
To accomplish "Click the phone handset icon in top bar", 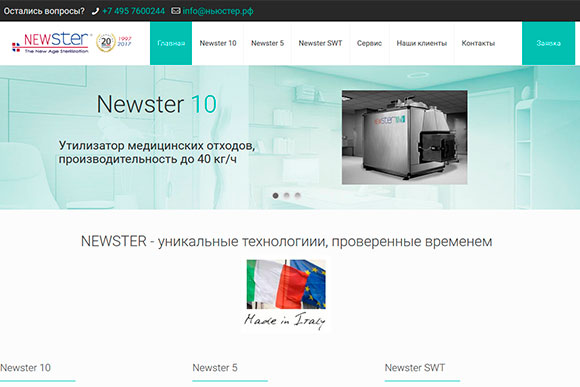I will [x=95, y=11].
